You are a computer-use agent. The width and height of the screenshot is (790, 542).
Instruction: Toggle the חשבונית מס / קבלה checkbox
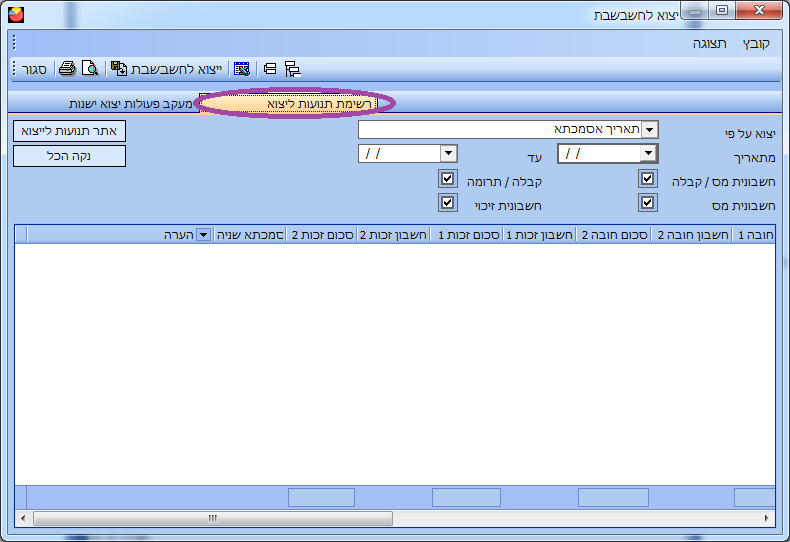click(648, 180)
